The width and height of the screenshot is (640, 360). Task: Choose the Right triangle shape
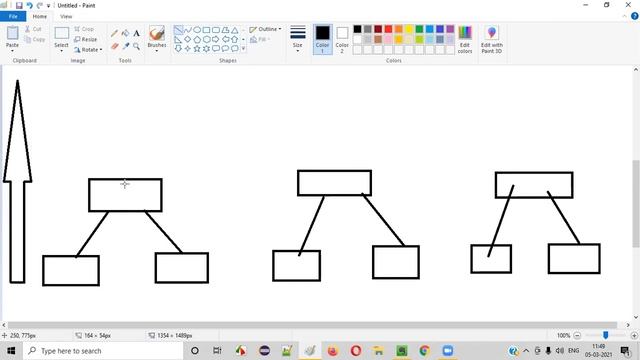(178, 39)
